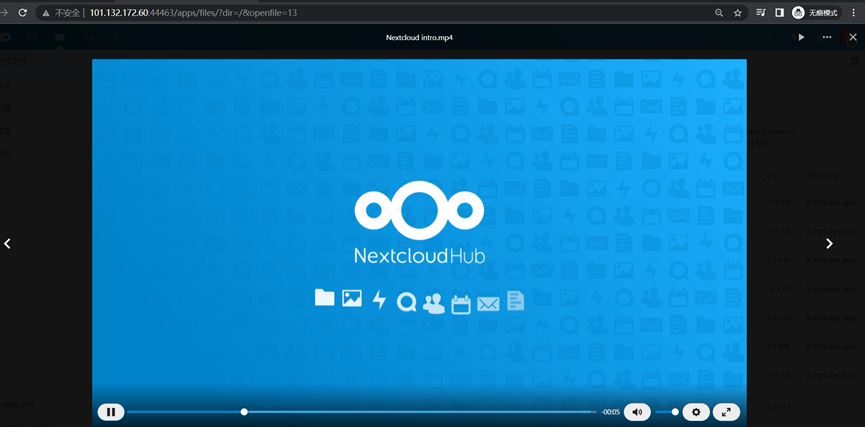The image size is (865, 427).
Task: Open the Activity lightning icon in Nextcloud header
Action: coord(116,37)
